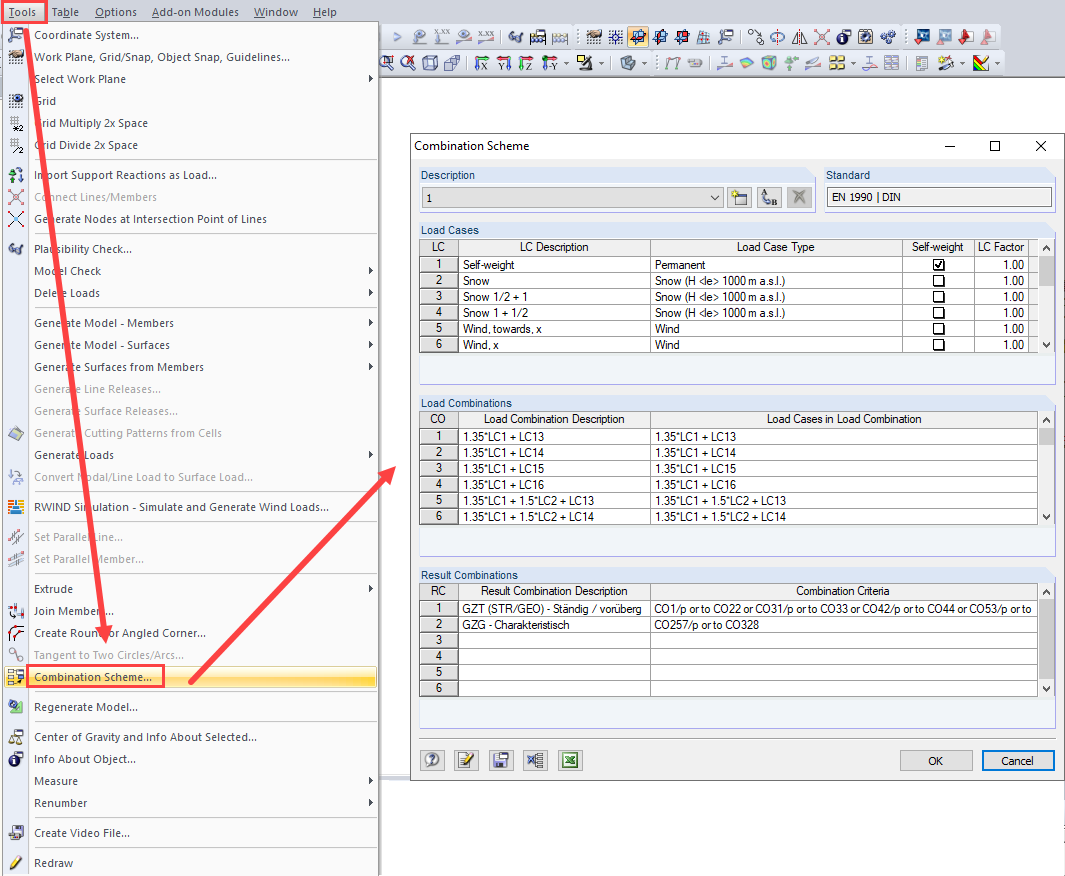Click the show X-axis view toolbar icon
The image size is (1065, 876).
click(x=482, y=63)
